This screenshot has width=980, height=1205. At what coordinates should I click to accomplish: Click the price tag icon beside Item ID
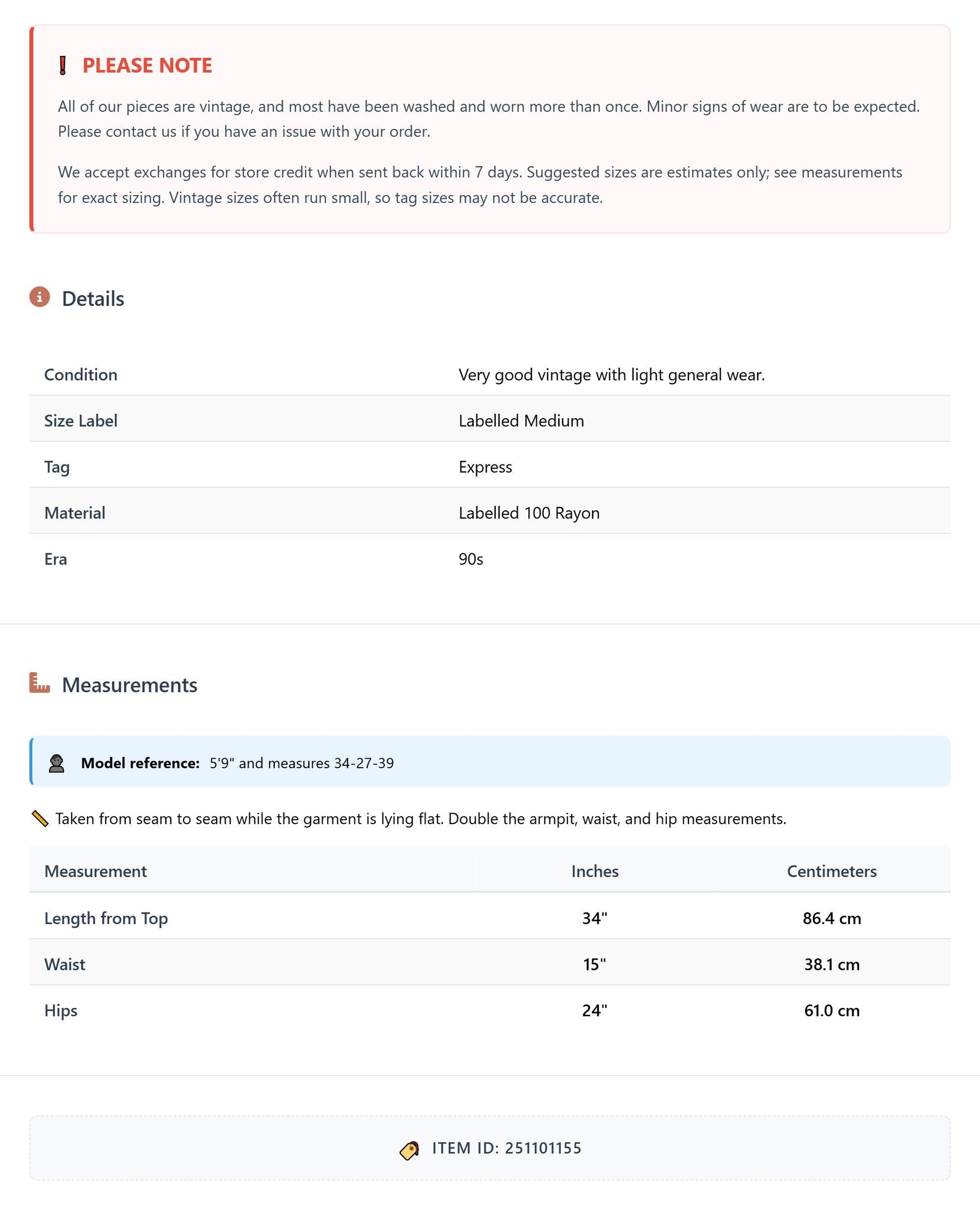(409, 1149)
